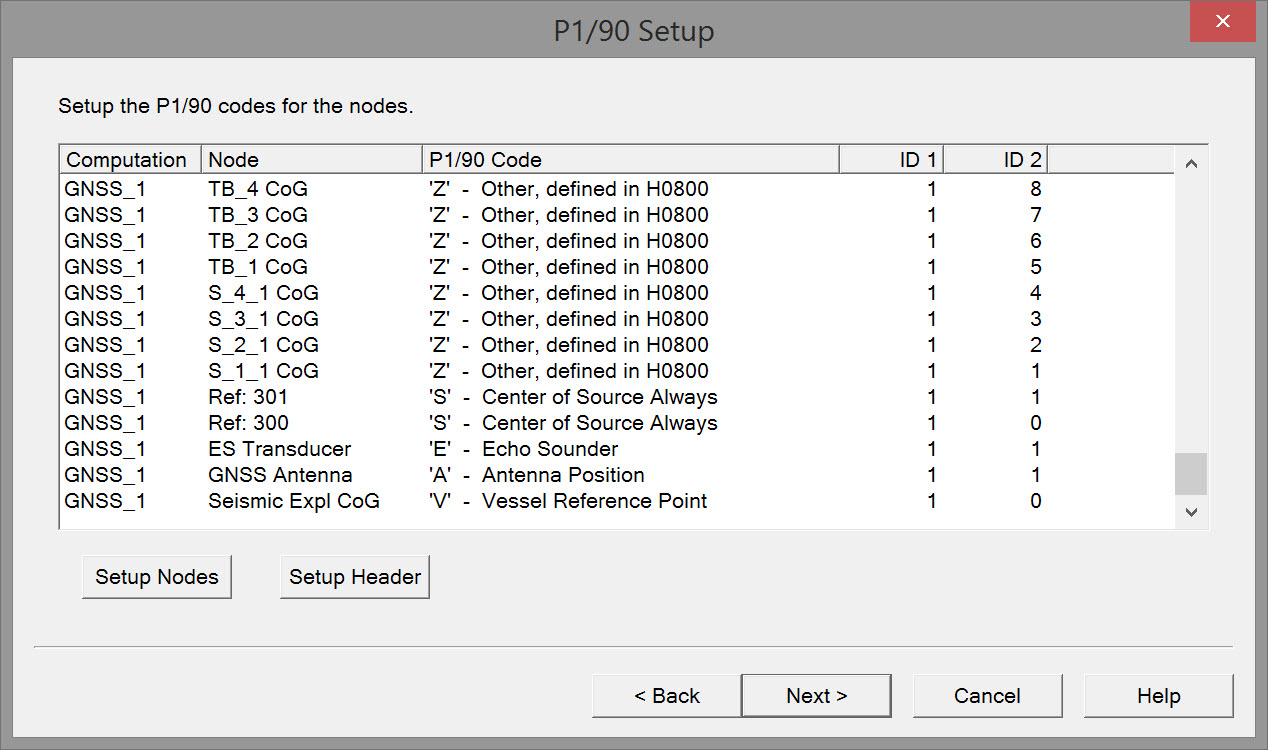Screen dimensions: 1268x750
Task: Click the ID 1 column header
Action: [892, 160]
